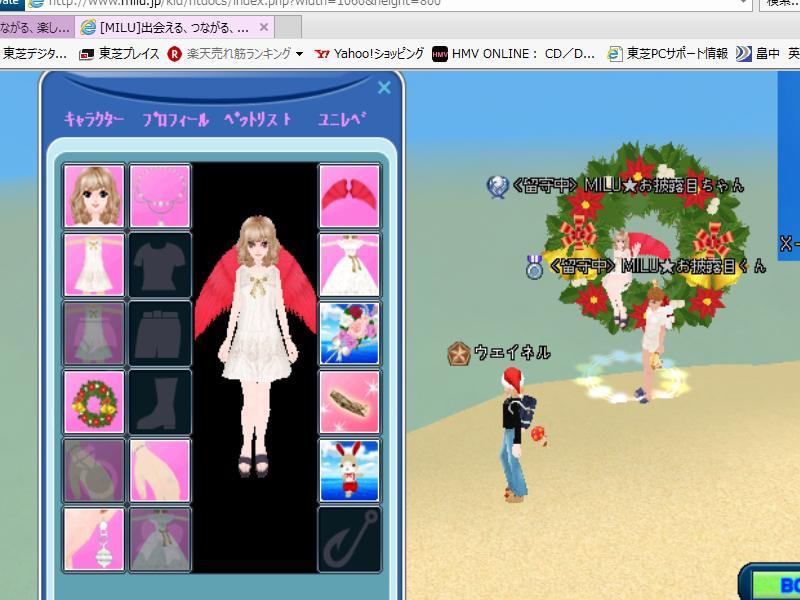Viewport: 800px width, 600px height.
Task: Select the Christmas wreath item slot
Action: coord(94,402)
